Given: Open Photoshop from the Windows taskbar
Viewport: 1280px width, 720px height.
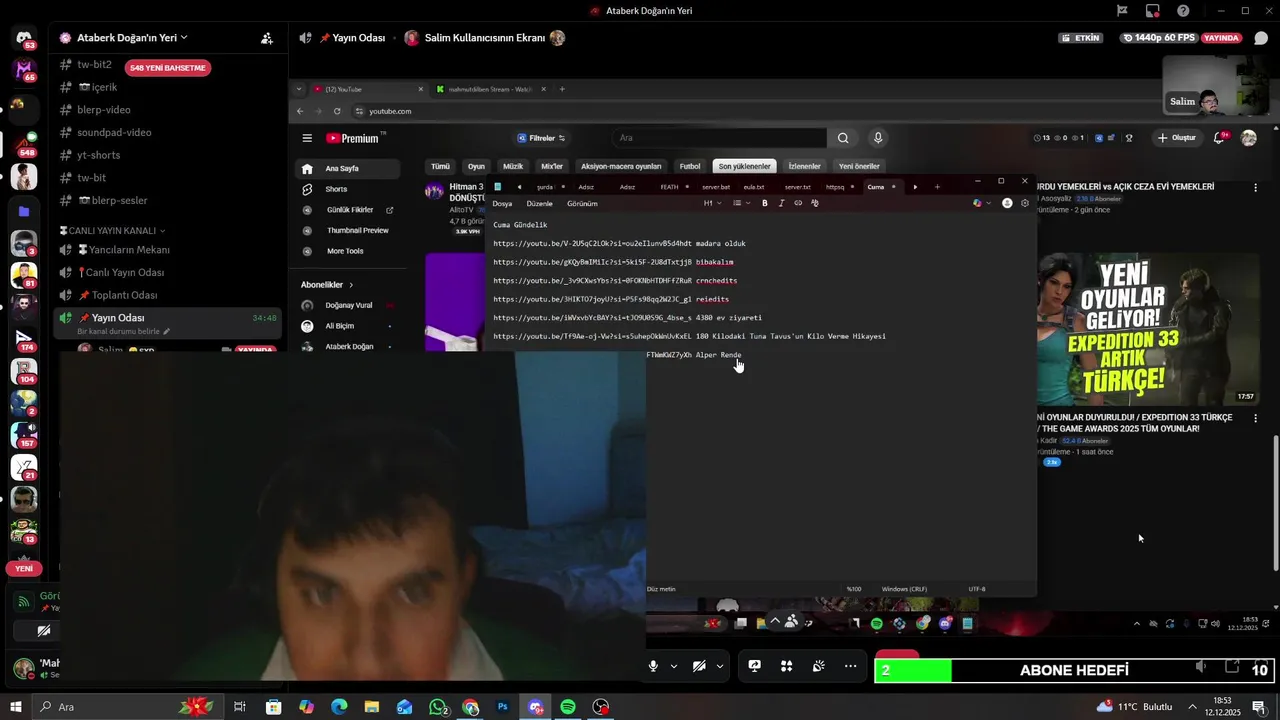Looking at the screenshot, I should tap(503, 707).
